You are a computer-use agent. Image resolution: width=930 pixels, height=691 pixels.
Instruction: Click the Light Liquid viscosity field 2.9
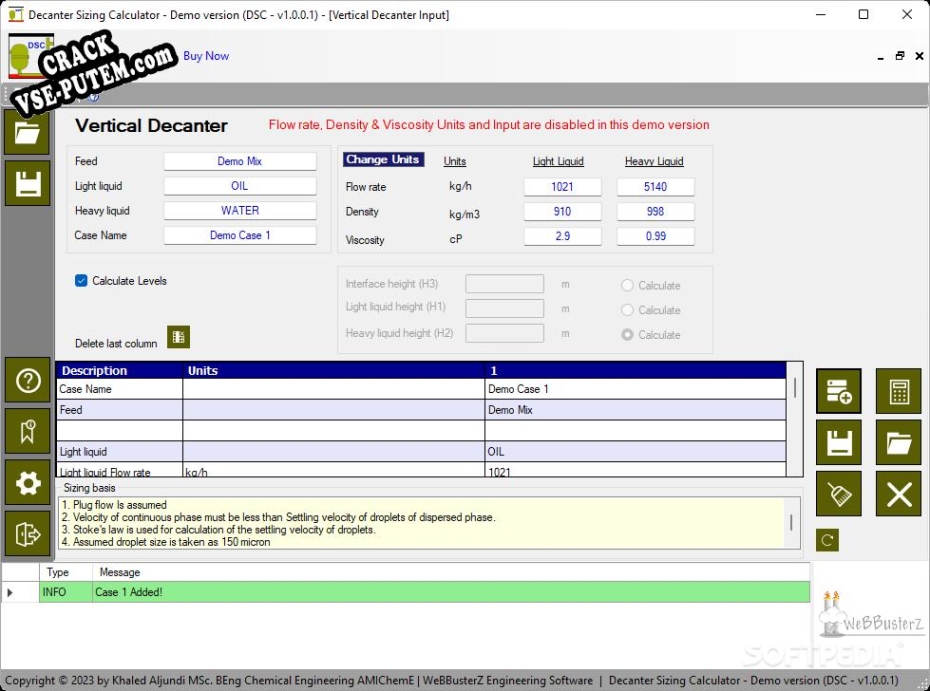coord(562,236)
